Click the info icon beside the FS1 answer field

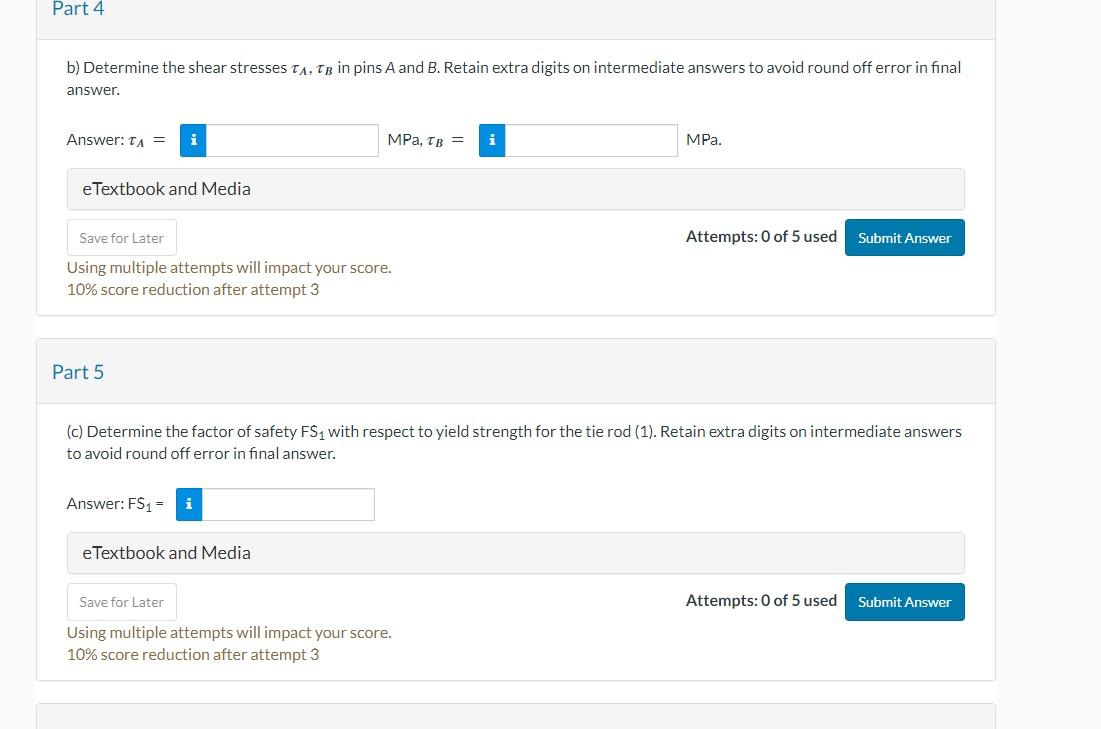(x=189, y=504)
